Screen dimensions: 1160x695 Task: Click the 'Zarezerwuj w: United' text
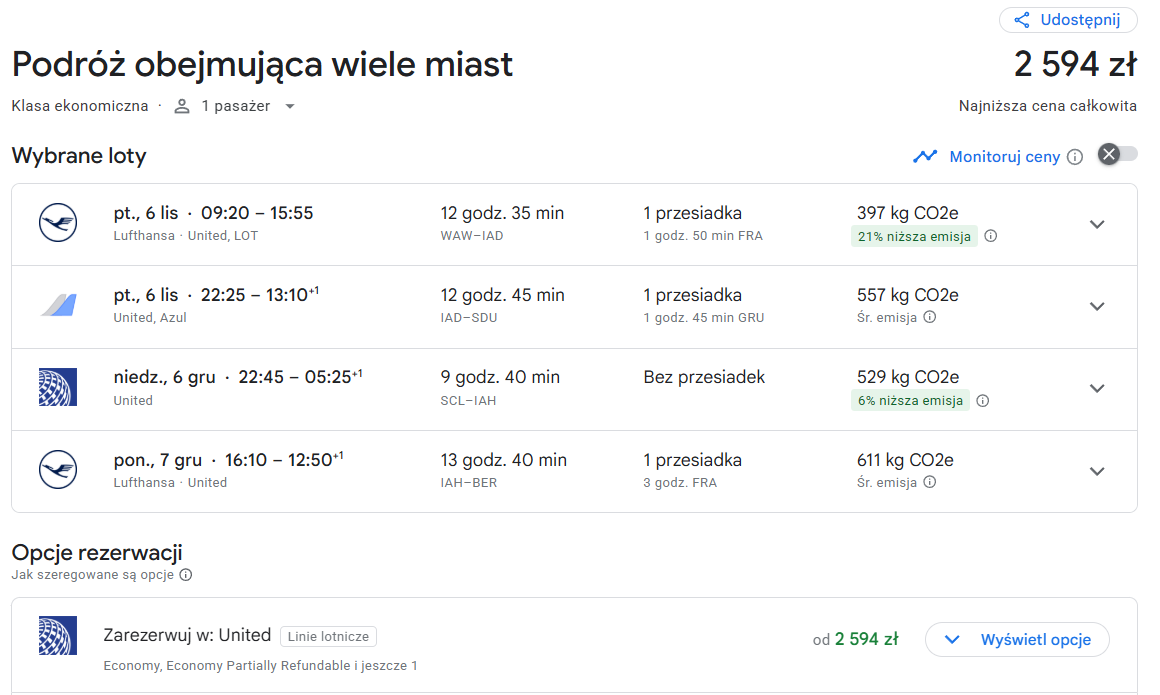pyautogui.click(x=187, y=635)
